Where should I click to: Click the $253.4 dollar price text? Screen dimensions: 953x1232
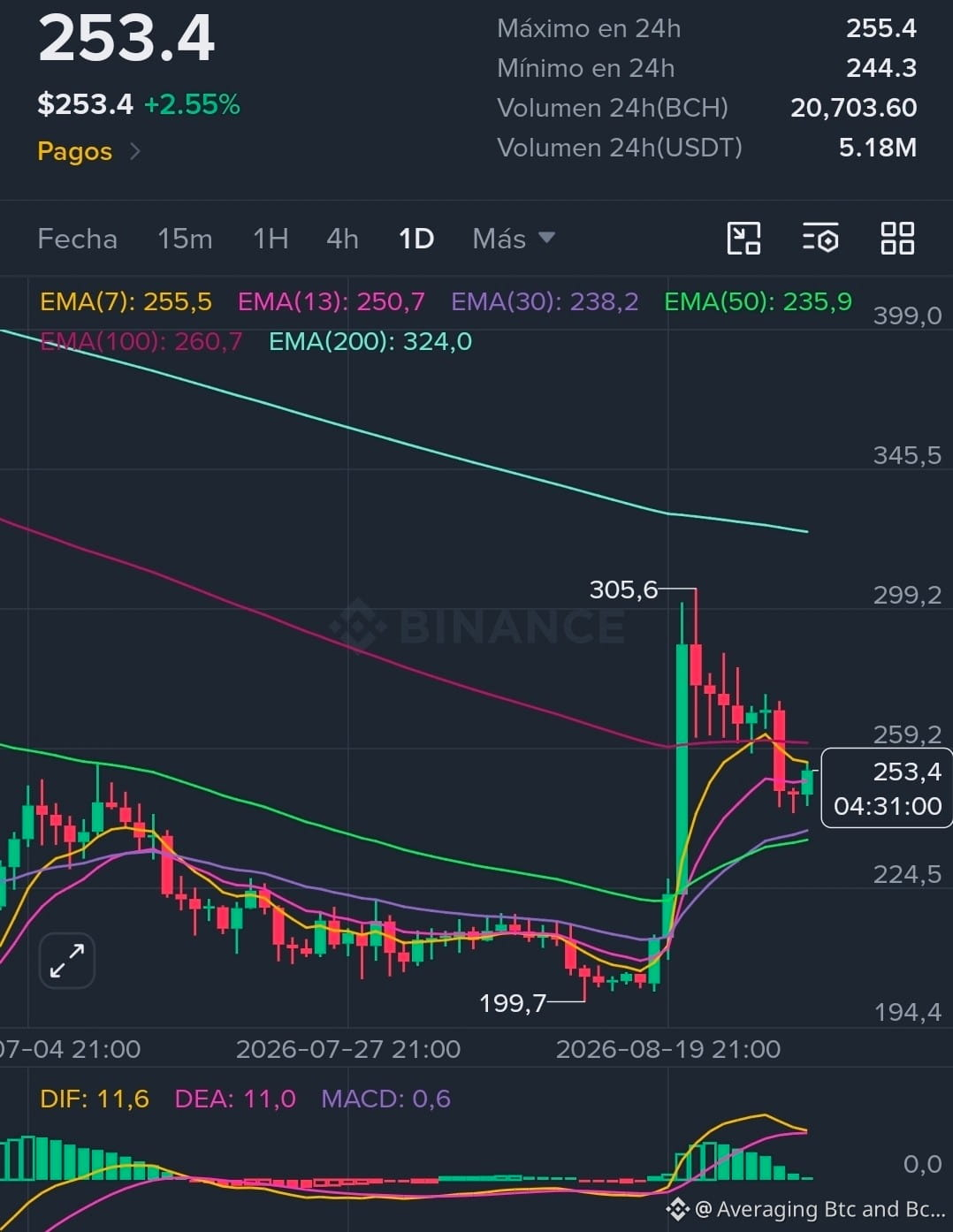coord(85,104)
